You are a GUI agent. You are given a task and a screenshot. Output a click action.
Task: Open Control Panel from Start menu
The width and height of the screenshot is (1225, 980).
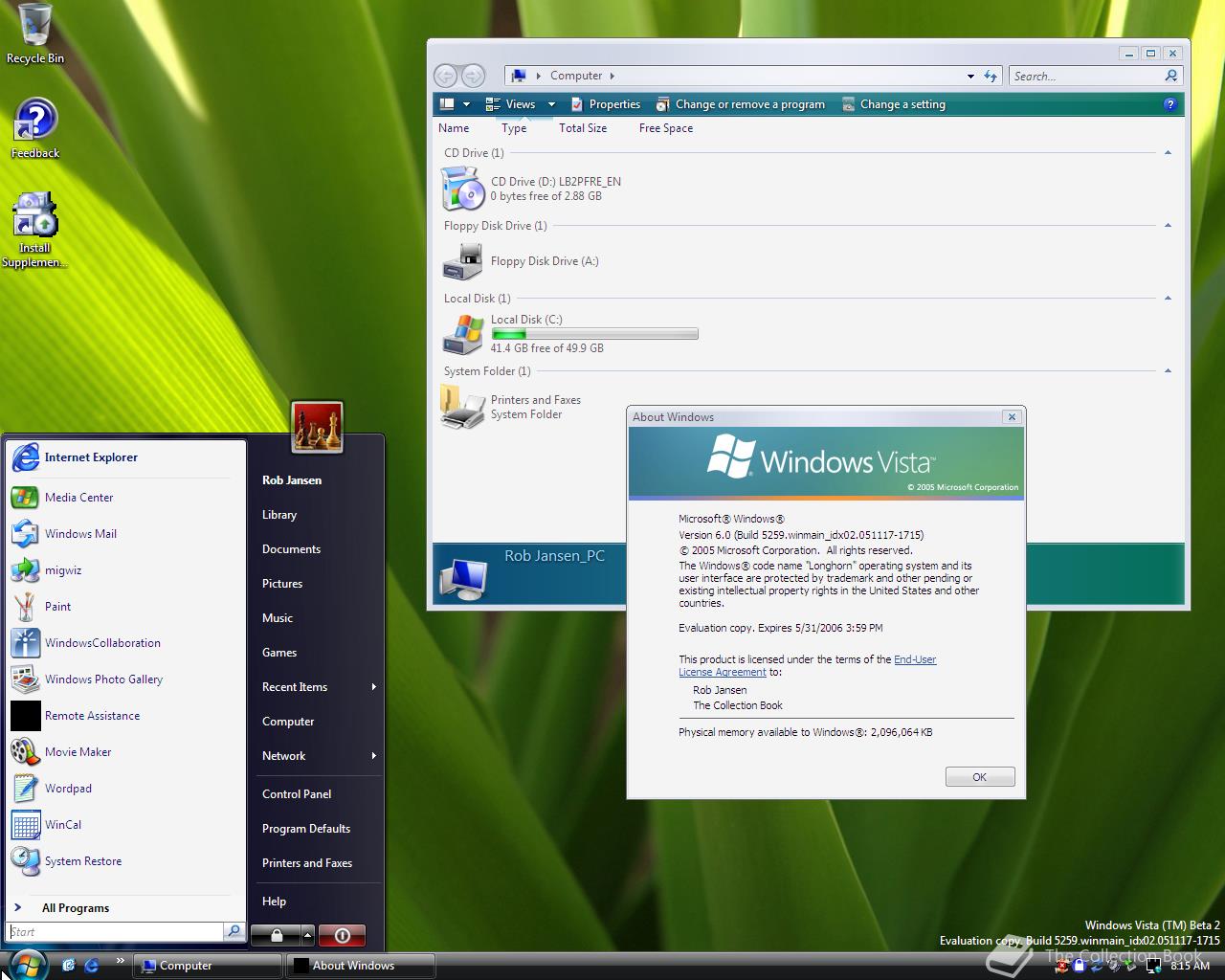click(297, 794)
